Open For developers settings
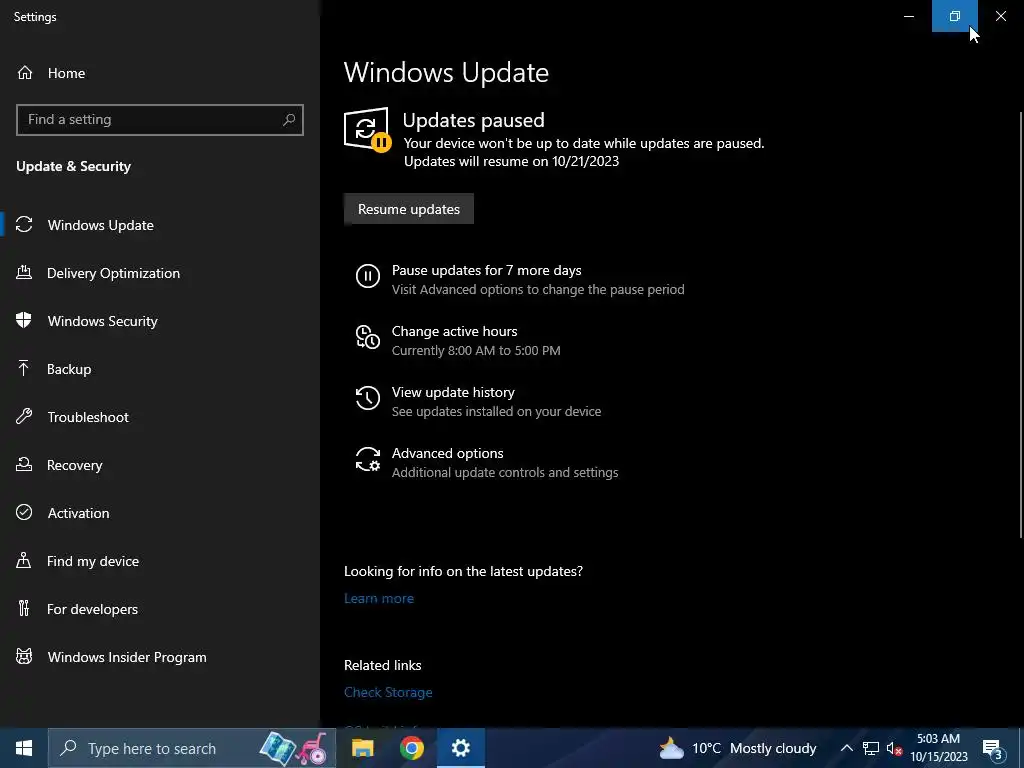 [159, 609]
